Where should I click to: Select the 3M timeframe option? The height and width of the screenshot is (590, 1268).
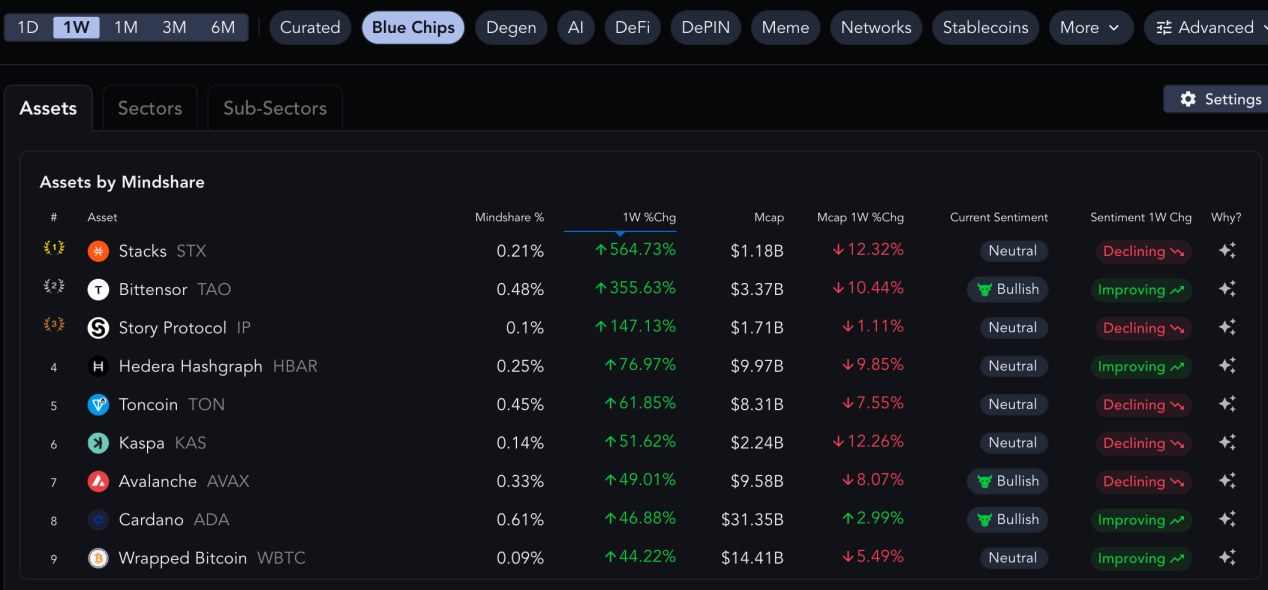tap(174, 27)
